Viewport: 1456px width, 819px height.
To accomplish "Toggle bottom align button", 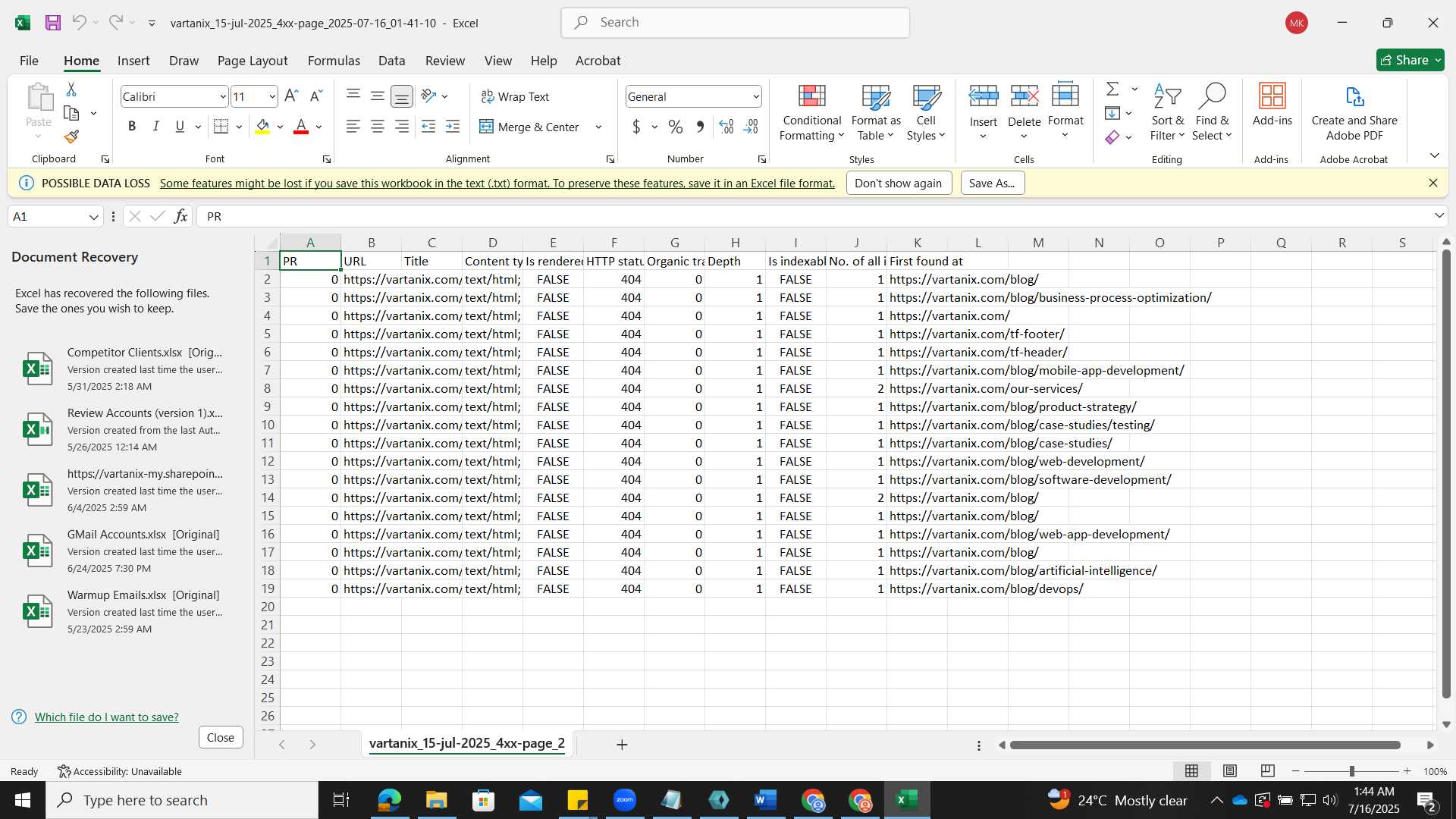I will pos(401,96).
